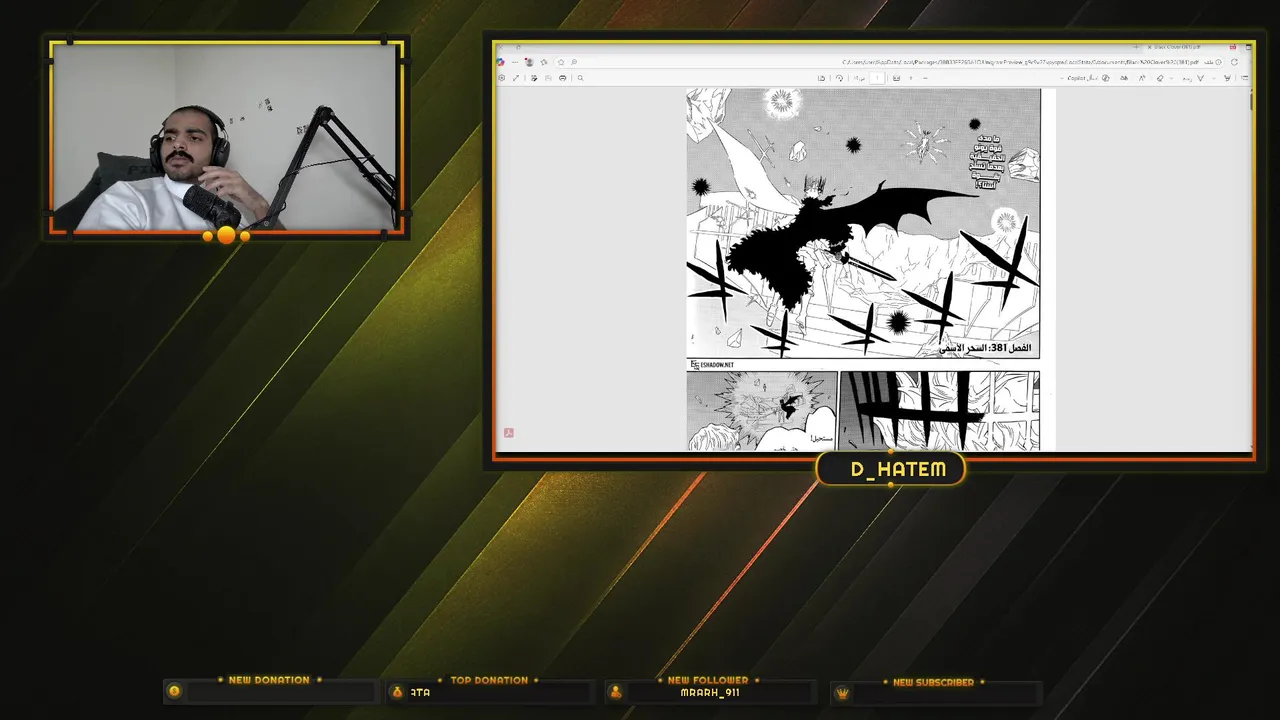Click the zoom magnifier in address bar
This screenshot has width=1280, height=720.
coord(574,62)
